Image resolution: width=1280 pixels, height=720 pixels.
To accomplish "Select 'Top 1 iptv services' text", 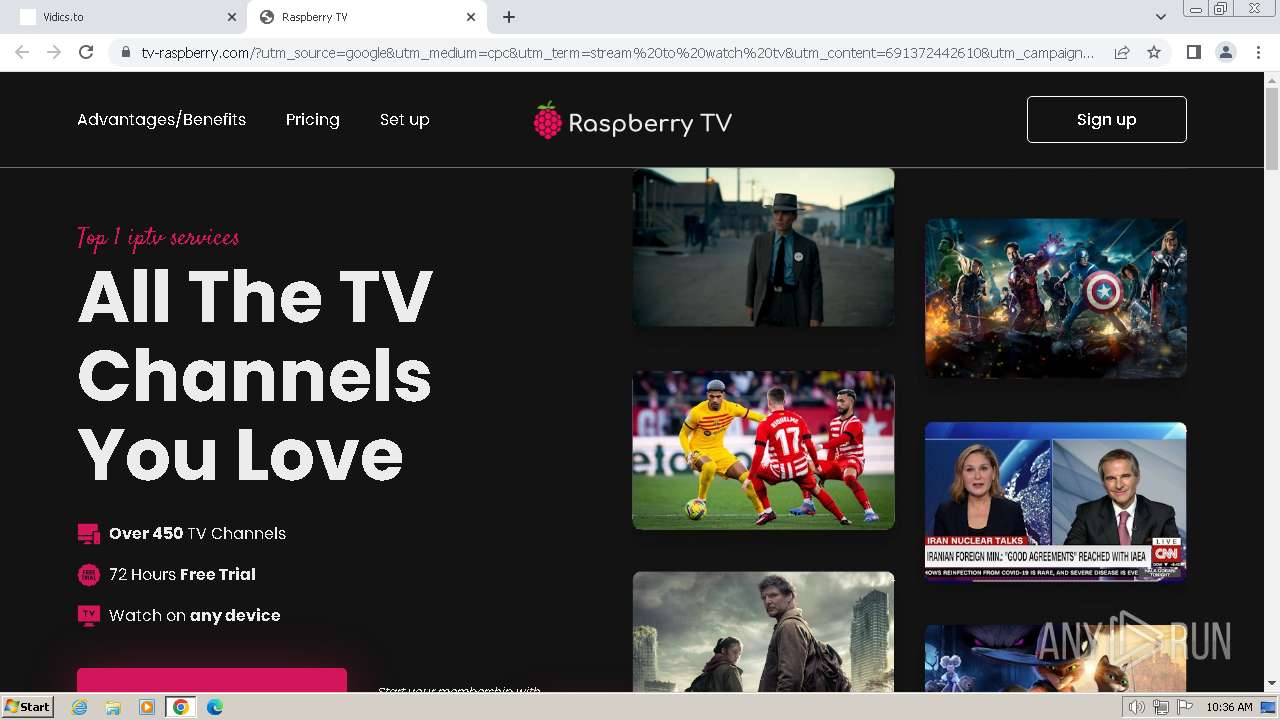I will click(x=158, y=238).
